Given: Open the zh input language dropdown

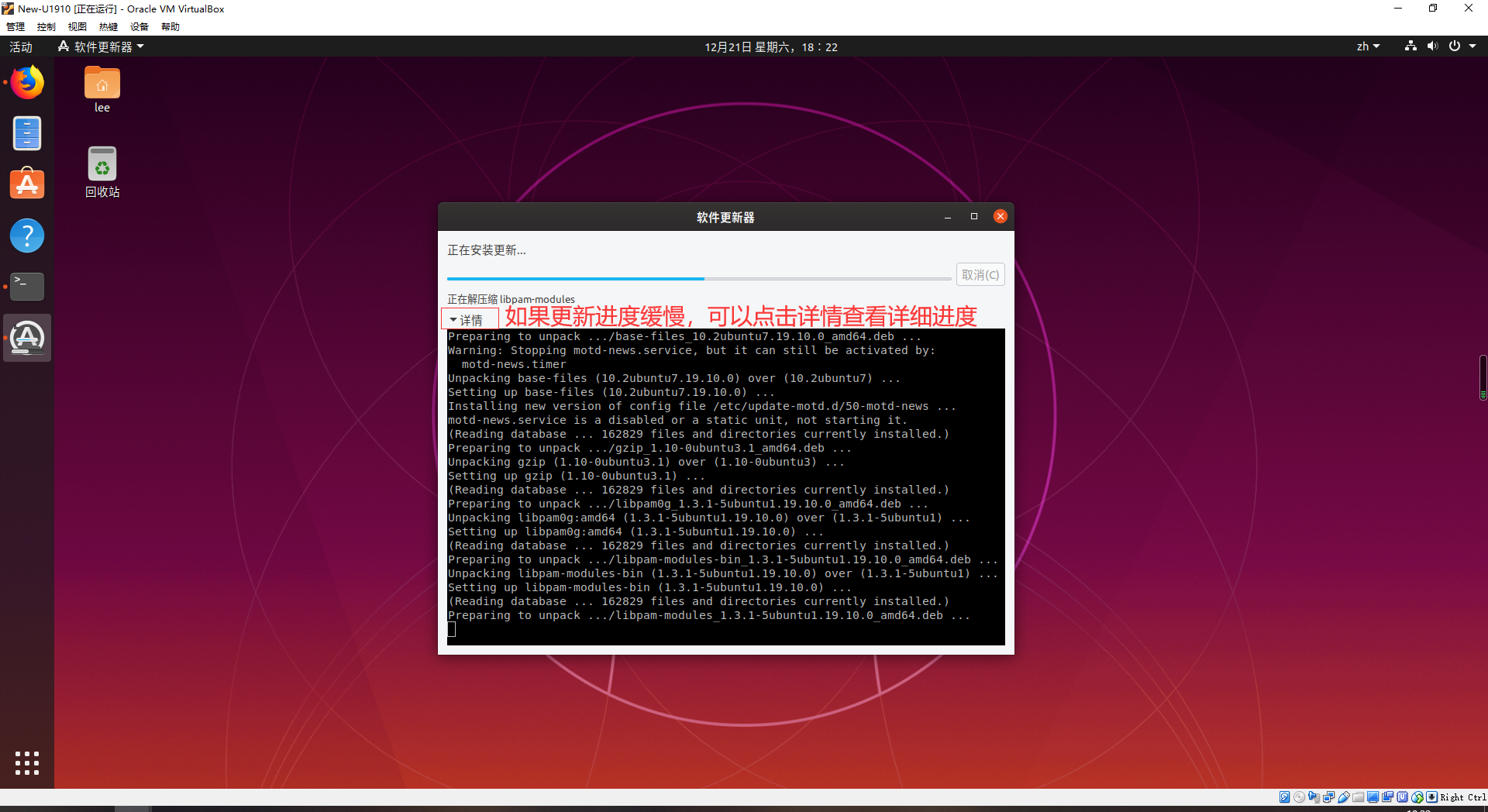Looking at the screenshot, I should coord(1368,46).
